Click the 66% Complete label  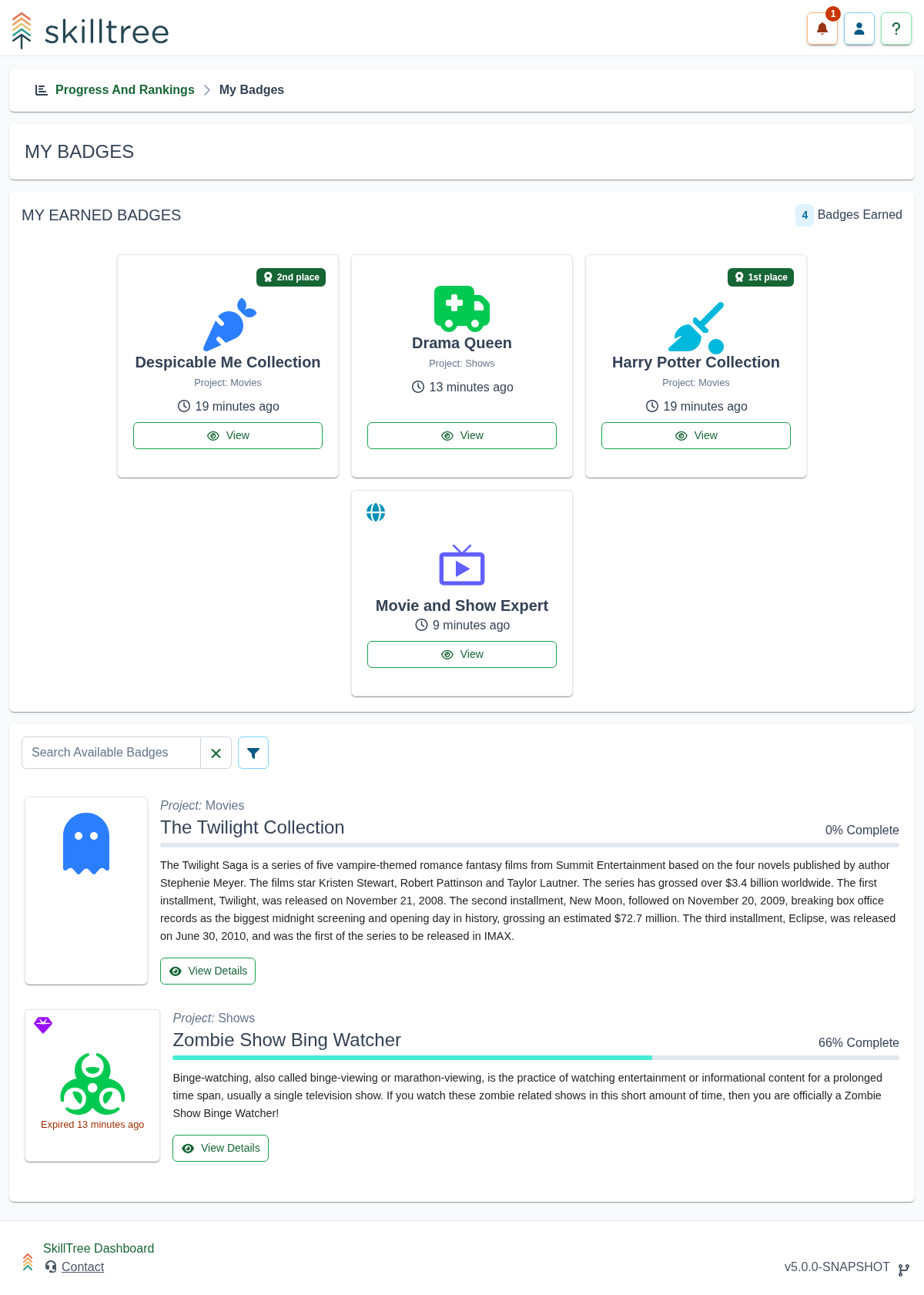859,1043
